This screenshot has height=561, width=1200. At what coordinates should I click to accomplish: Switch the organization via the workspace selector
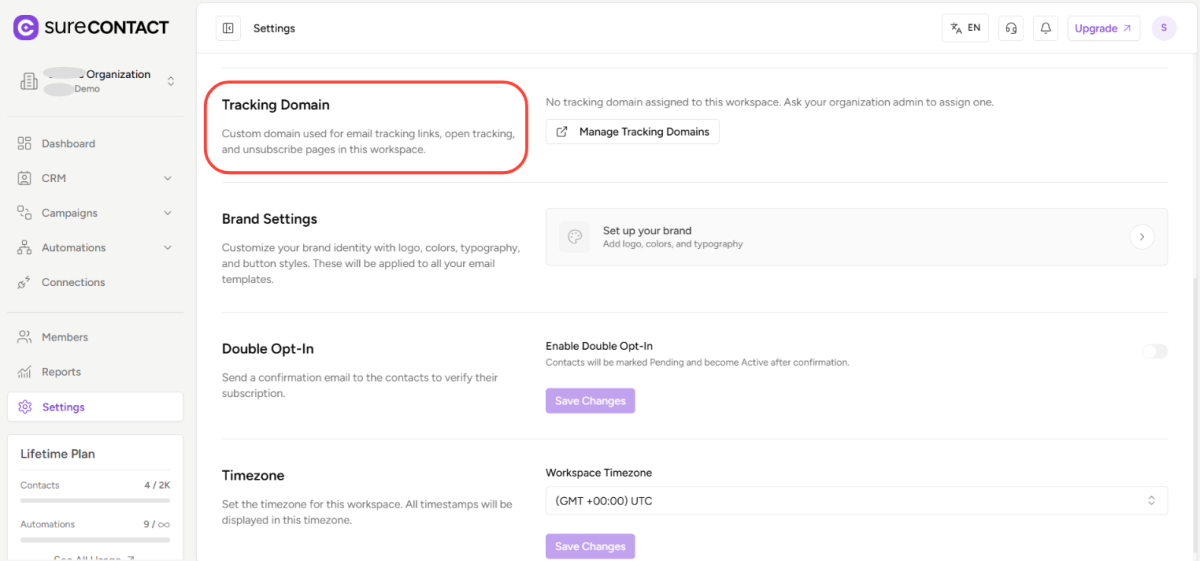(96, 81)
